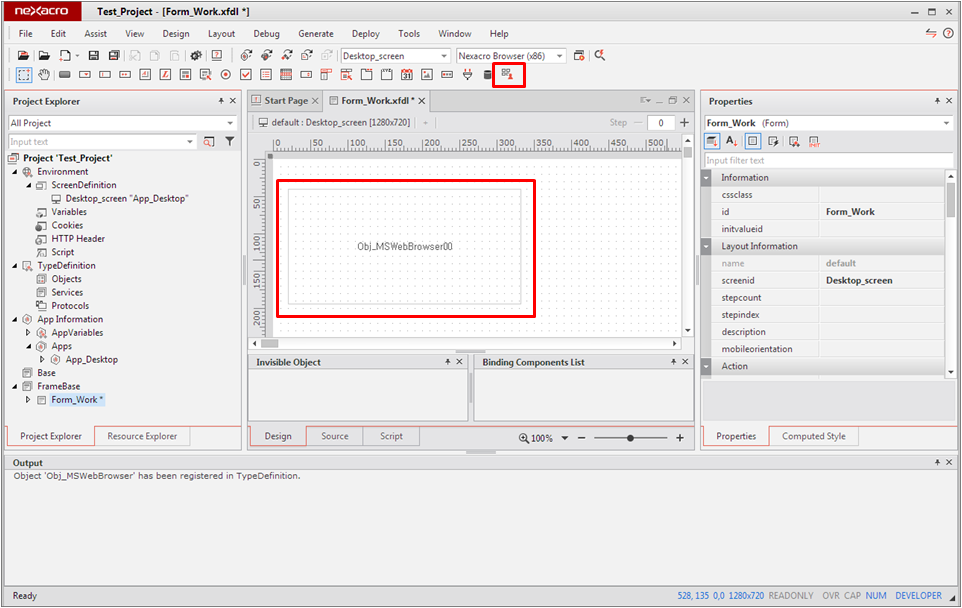962x608 pixels.
Task: Open the Generate menu
Action: [315, 34]
